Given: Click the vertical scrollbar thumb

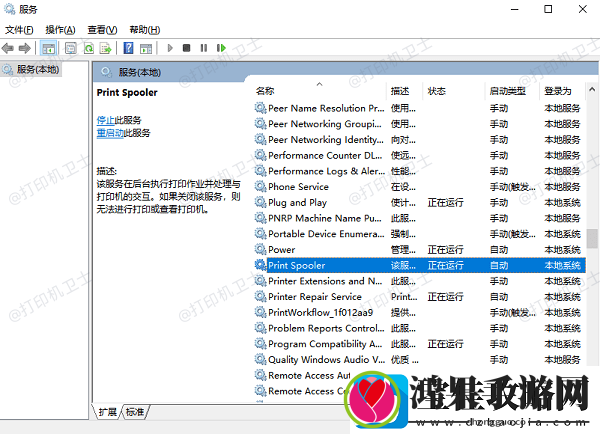Looking at the screenshot, I should click(592, 238).
